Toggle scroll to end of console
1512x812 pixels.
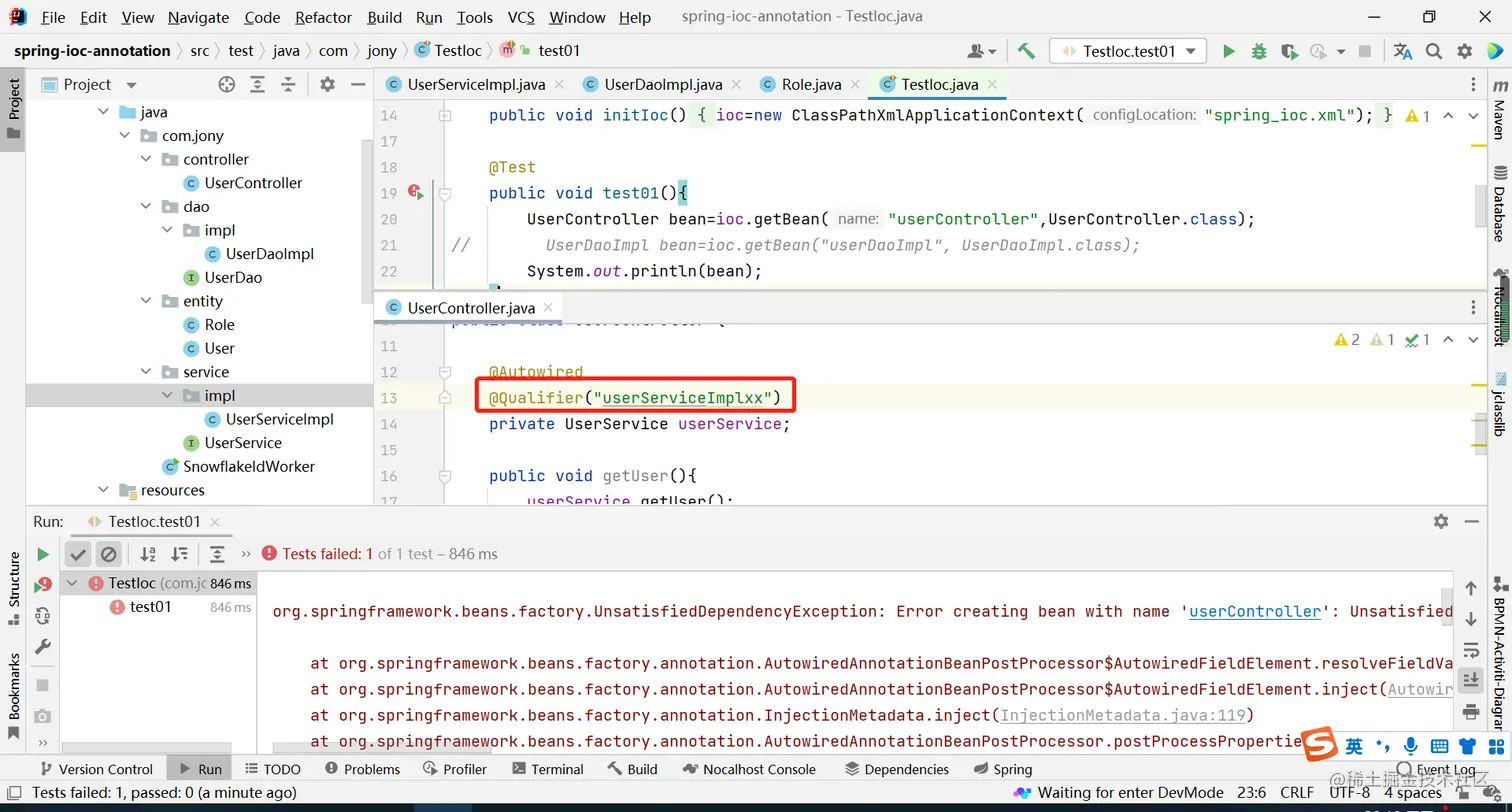point(1471,680)
